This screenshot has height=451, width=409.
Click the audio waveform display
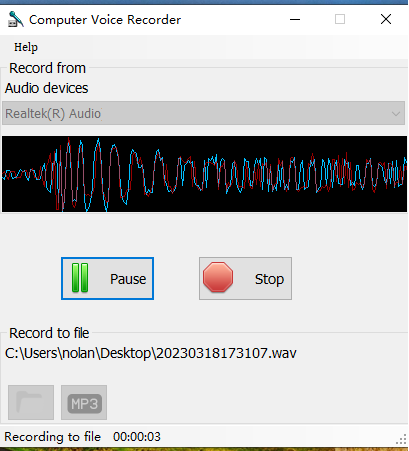[x=204, y=174]
